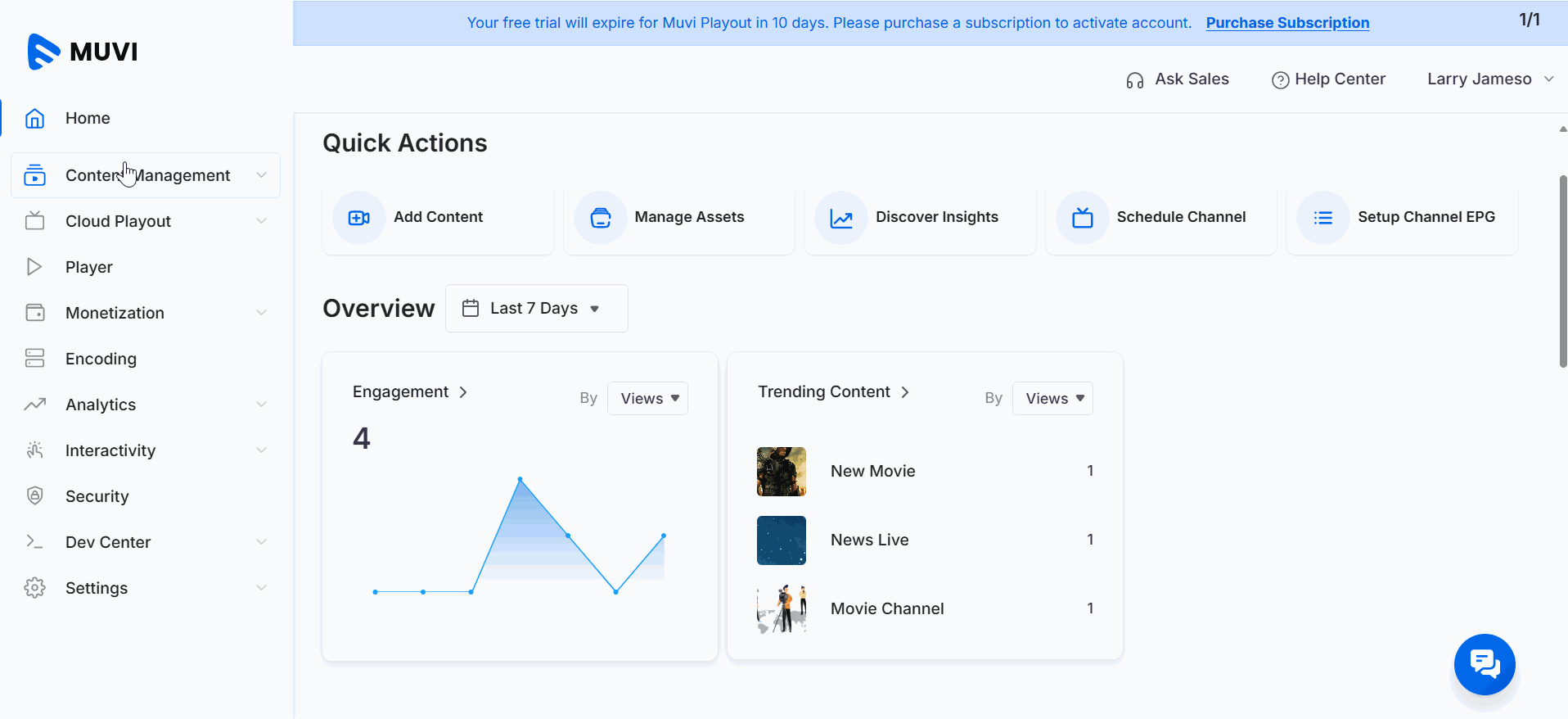This screenshot has width=1568, height=719.
Task: Click the Setup Channel EPG list icon
Action: (x=1322, y=218)
